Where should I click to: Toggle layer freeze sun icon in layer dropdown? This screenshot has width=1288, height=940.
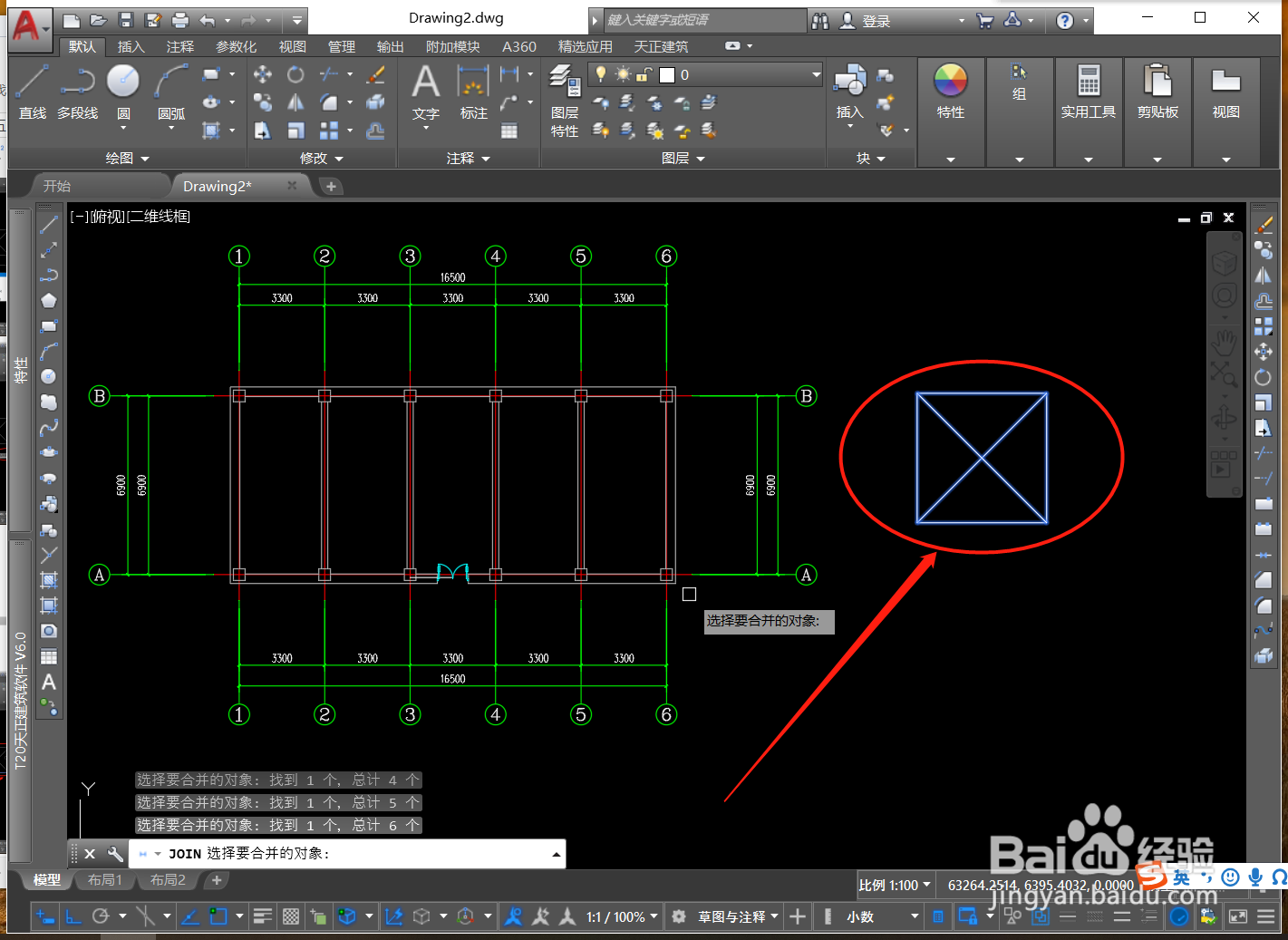623,74
